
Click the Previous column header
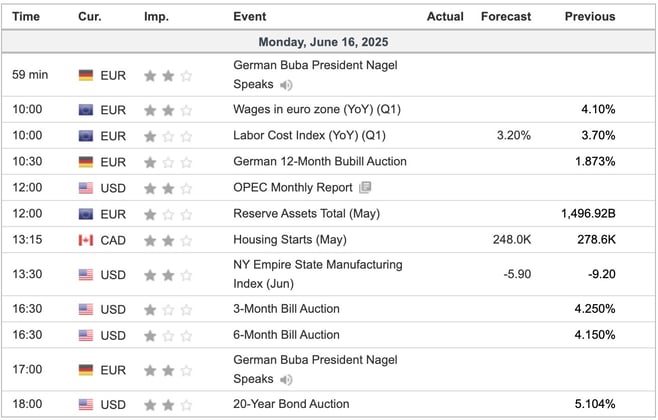(590, 16)
